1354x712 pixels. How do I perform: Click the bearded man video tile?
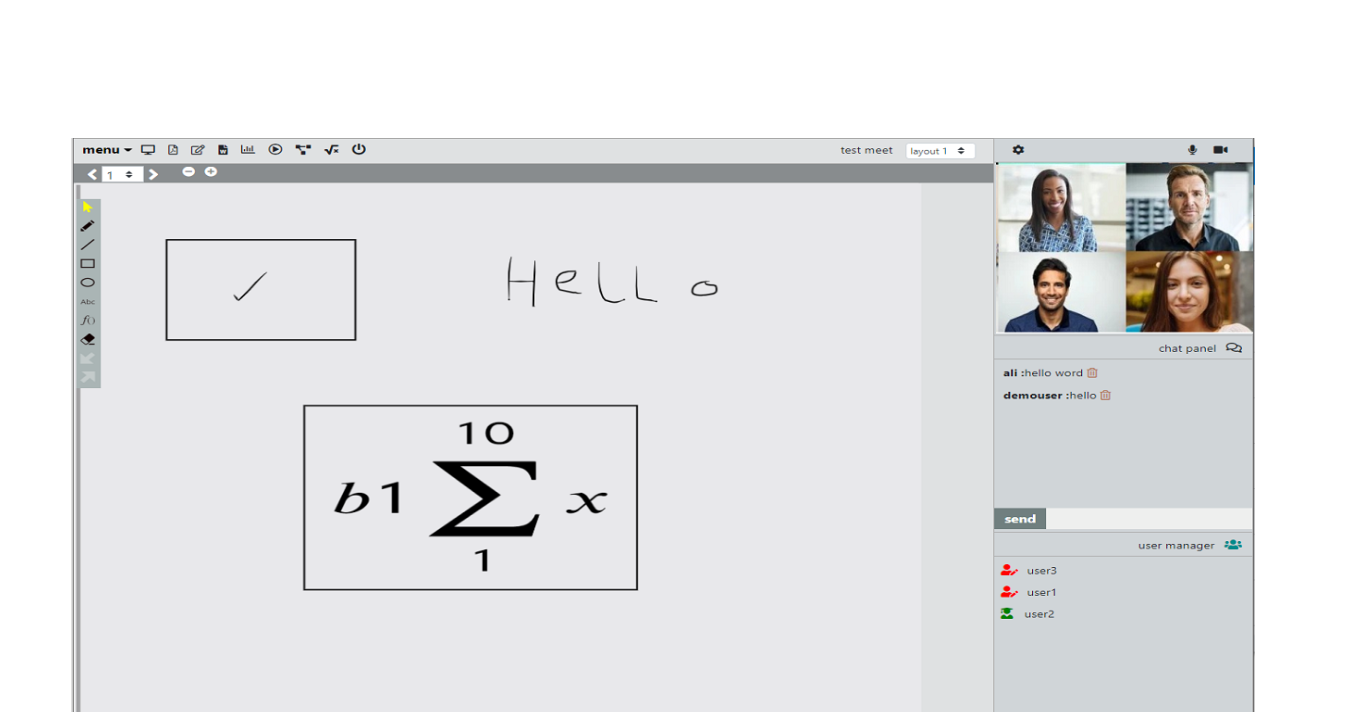tap(1189, 207)
